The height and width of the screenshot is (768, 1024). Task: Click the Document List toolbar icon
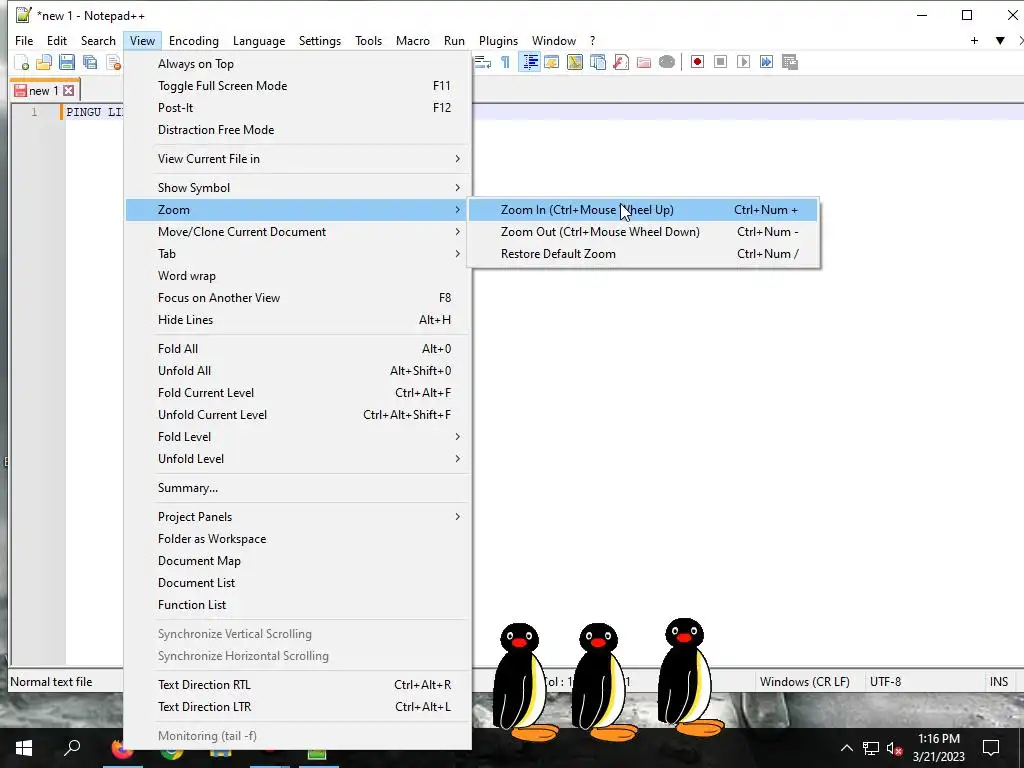pyautogui.click(x=598, y=62)
